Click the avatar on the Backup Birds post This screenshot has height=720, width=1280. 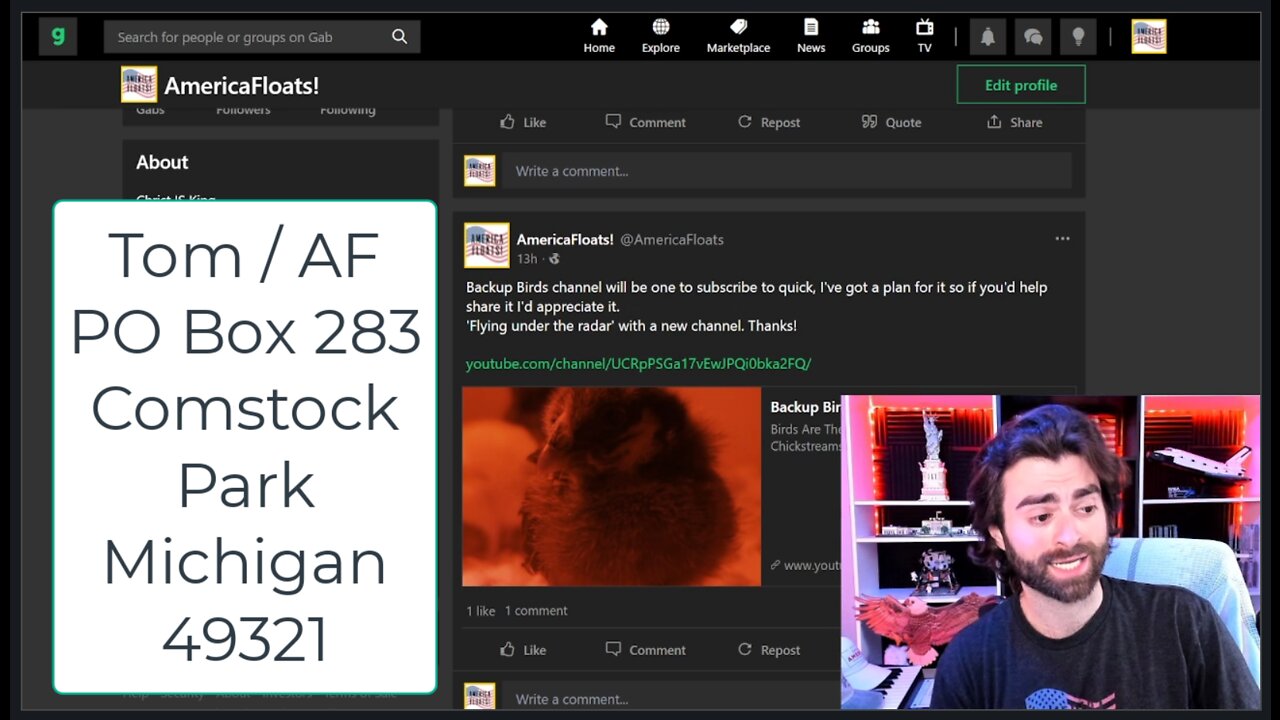[x=487, y=245]
